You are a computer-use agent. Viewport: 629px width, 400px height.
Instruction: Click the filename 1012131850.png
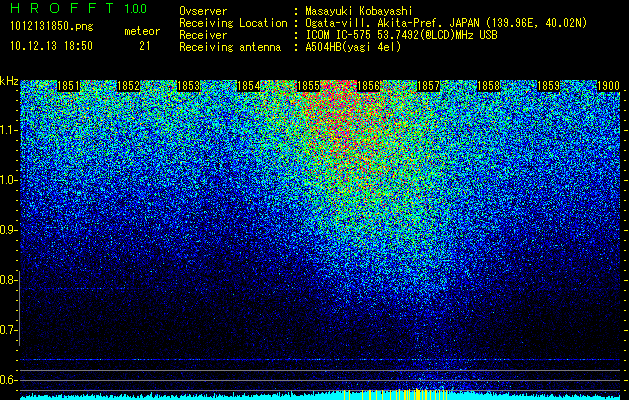point(52,27)
